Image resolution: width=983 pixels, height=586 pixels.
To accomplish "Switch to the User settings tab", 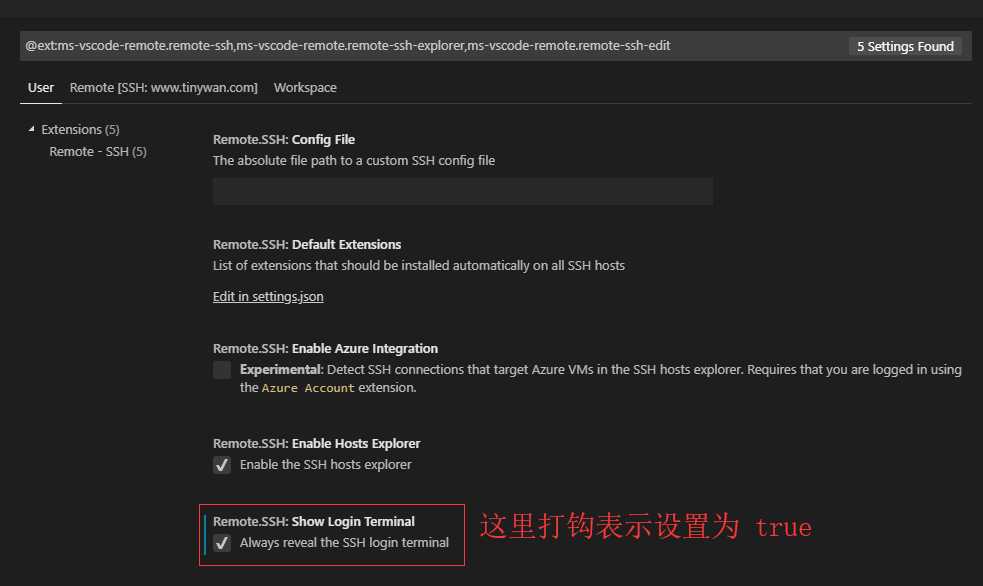I will point(41,88).
